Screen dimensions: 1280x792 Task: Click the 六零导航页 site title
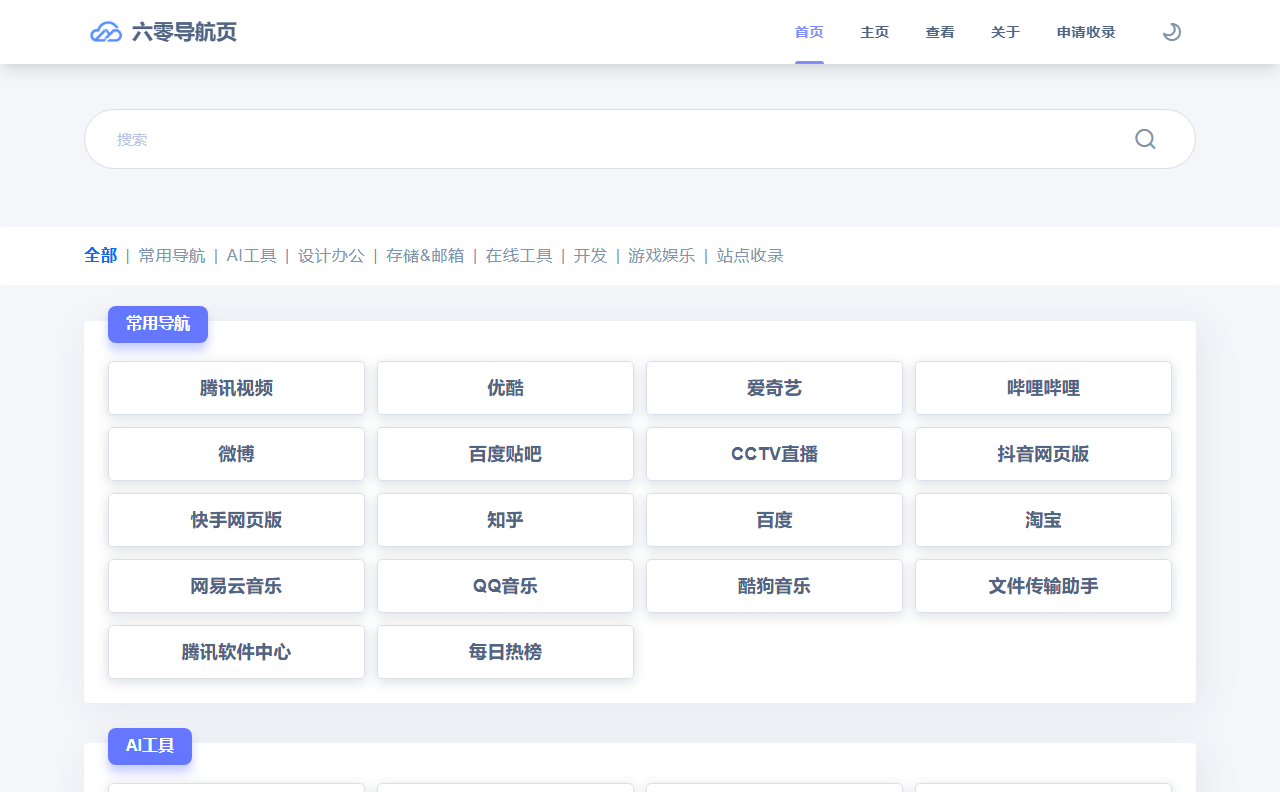click(x=184, y=32)
